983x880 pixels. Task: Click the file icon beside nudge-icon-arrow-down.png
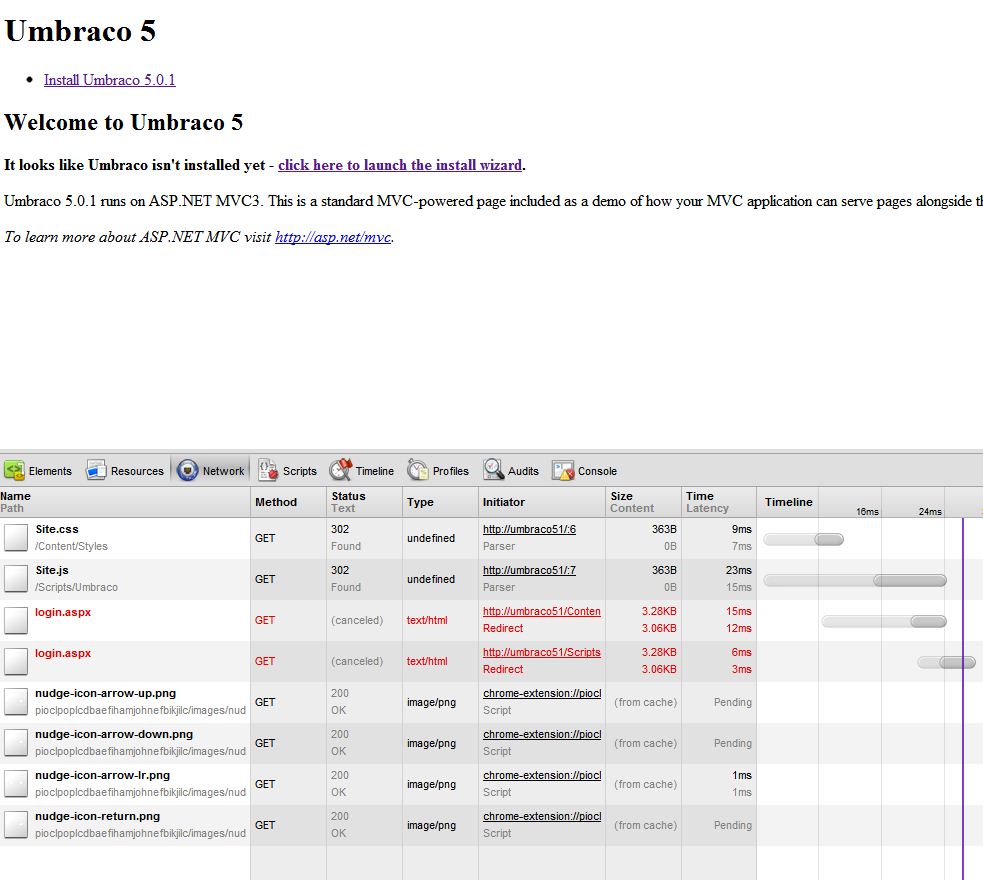(16, 743)
